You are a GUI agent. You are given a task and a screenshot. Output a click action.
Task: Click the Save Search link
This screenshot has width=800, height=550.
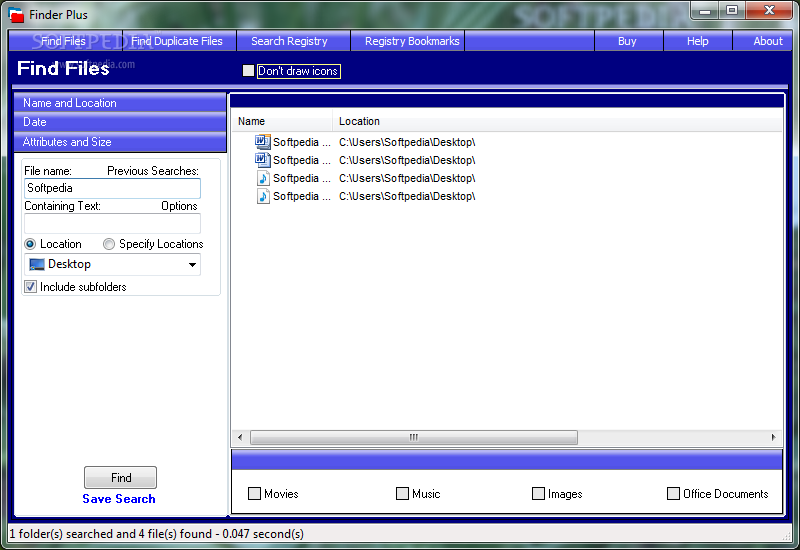tap(119, 499)
